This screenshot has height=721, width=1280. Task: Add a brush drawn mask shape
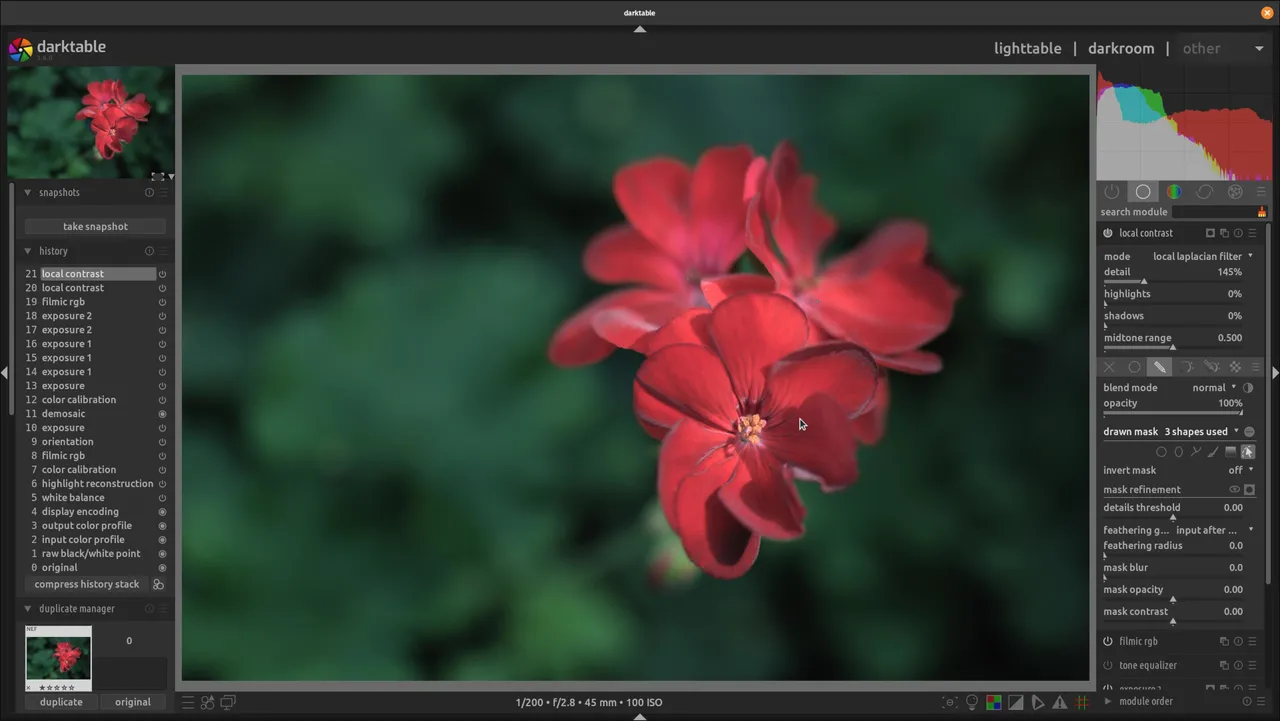point(1212,452)
